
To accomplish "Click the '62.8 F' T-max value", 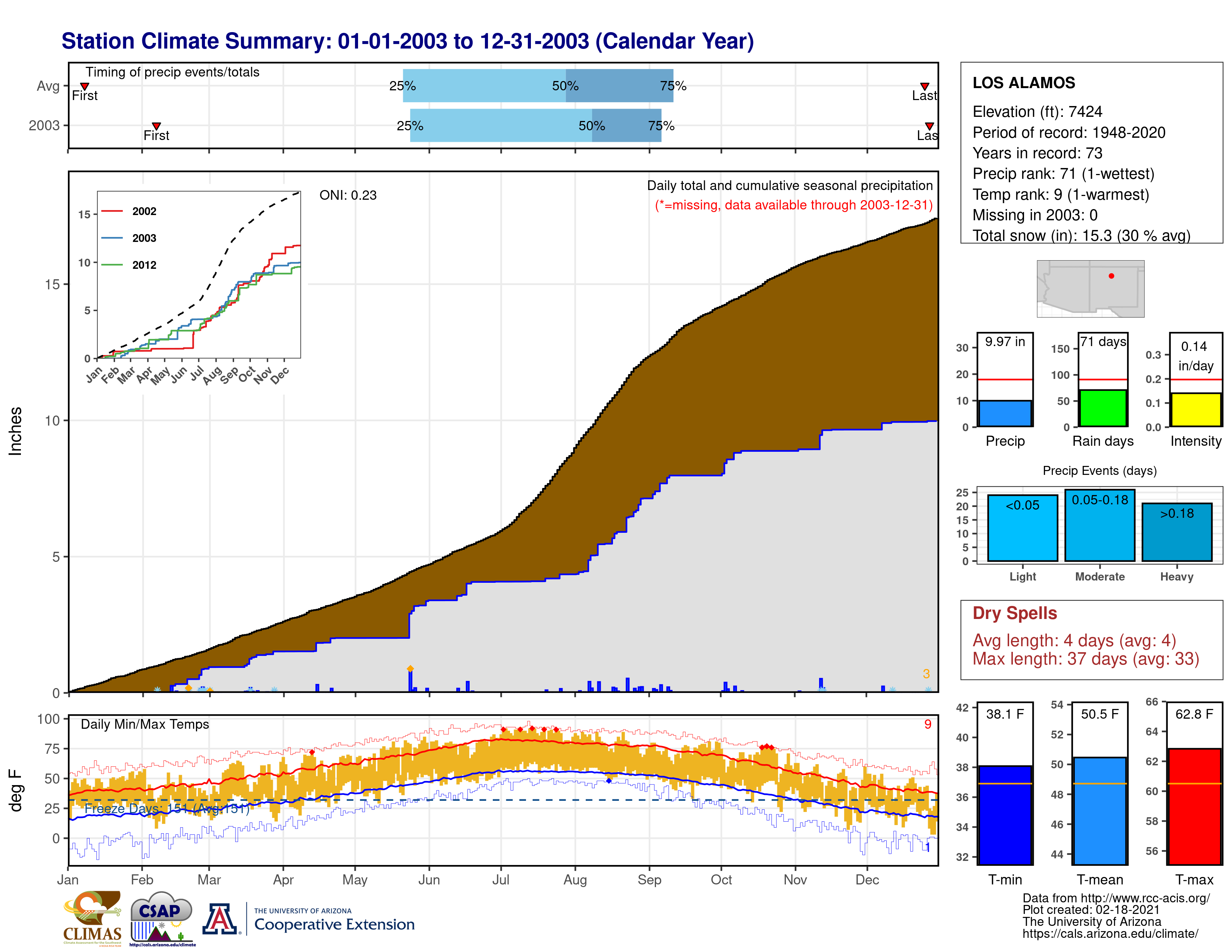I will coord(1194,714).
